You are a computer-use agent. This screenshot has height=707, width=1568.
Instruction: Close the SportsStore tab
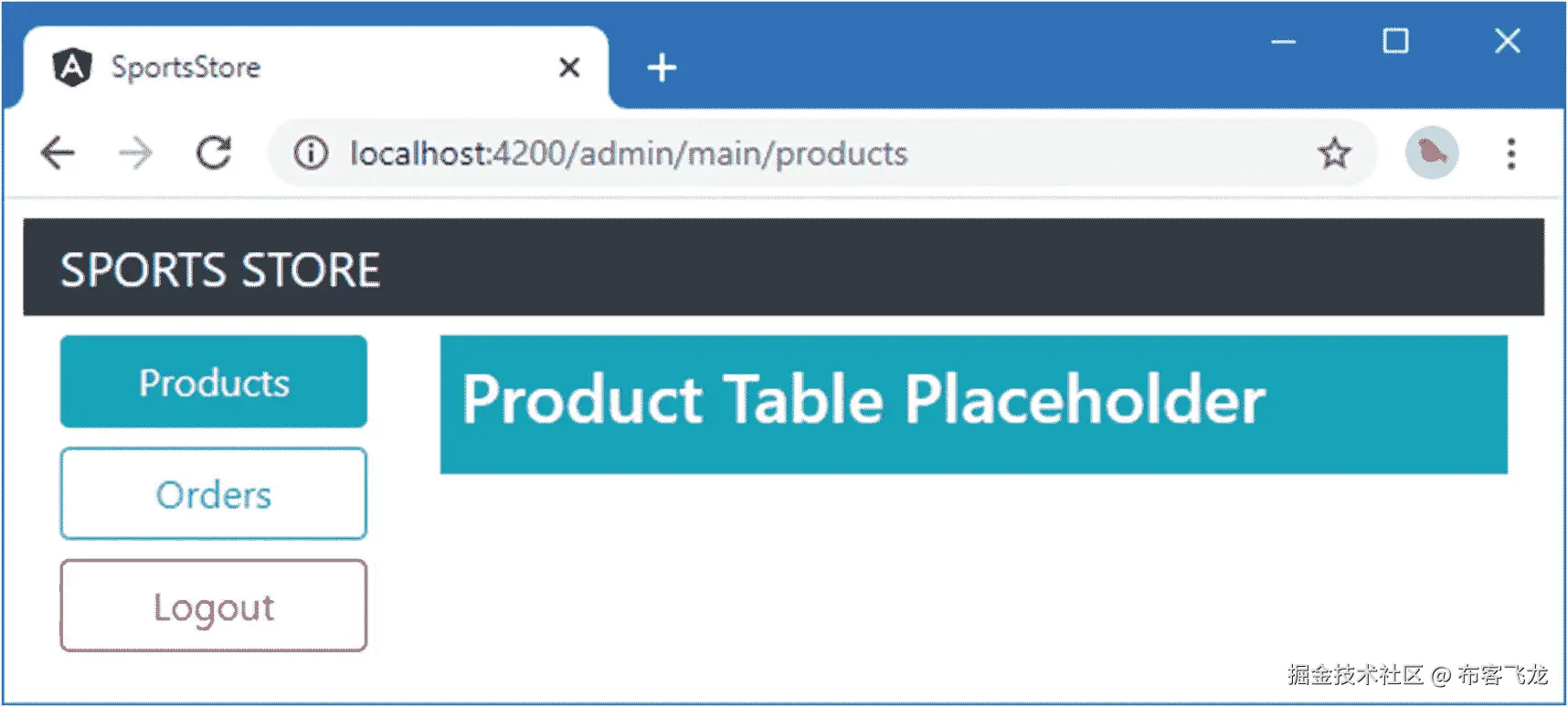point(569,68)
